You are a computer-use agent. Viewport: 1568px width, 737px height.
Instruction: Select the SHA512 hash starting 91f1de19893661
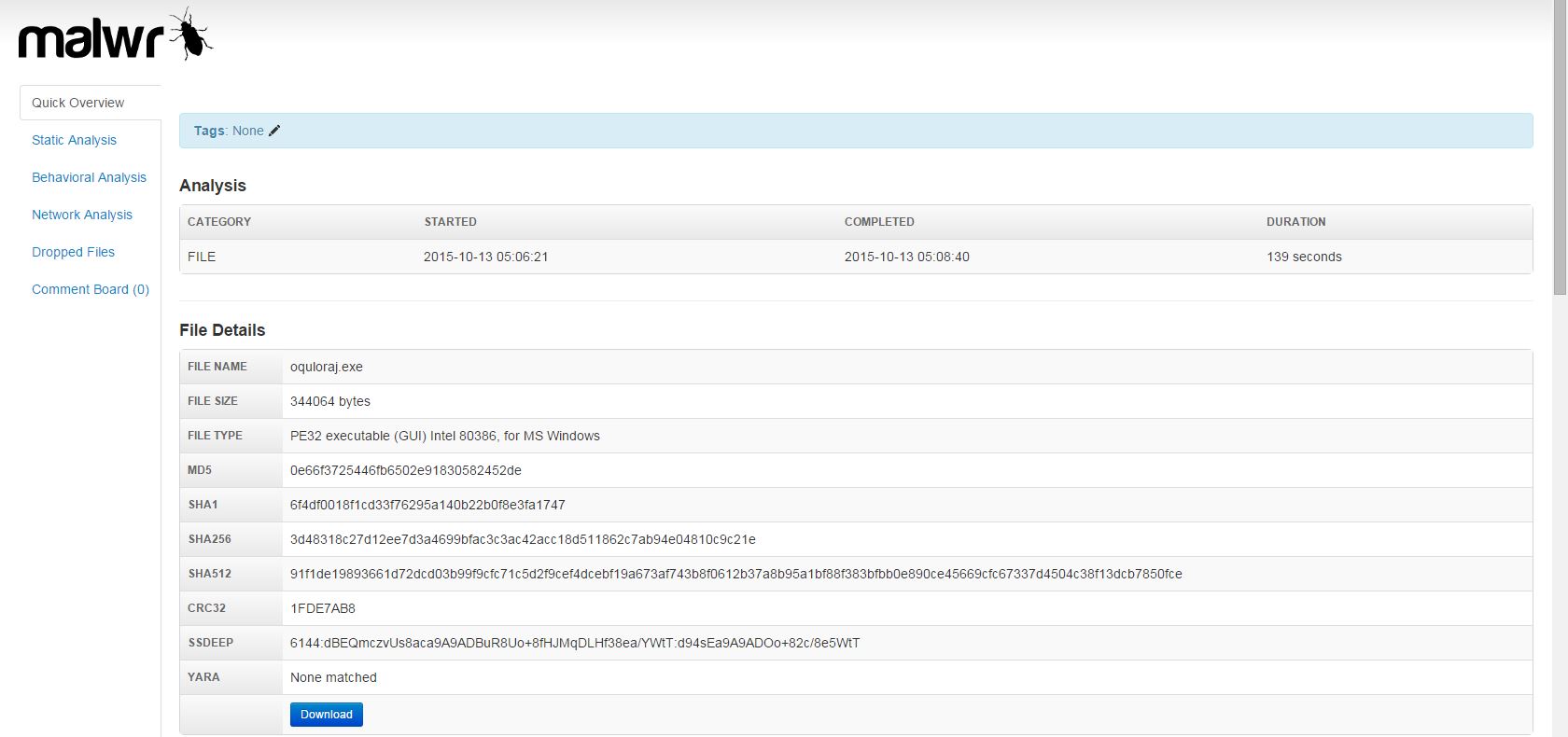(736, 574)
